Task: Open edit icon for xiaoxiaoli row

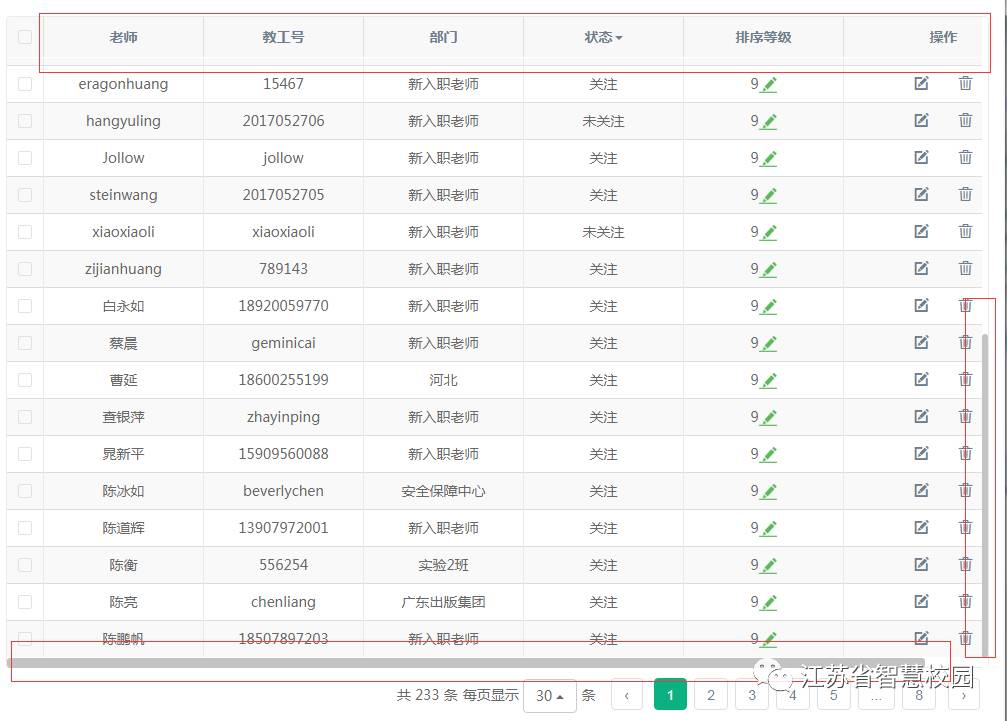Action: tap(921, 231)
